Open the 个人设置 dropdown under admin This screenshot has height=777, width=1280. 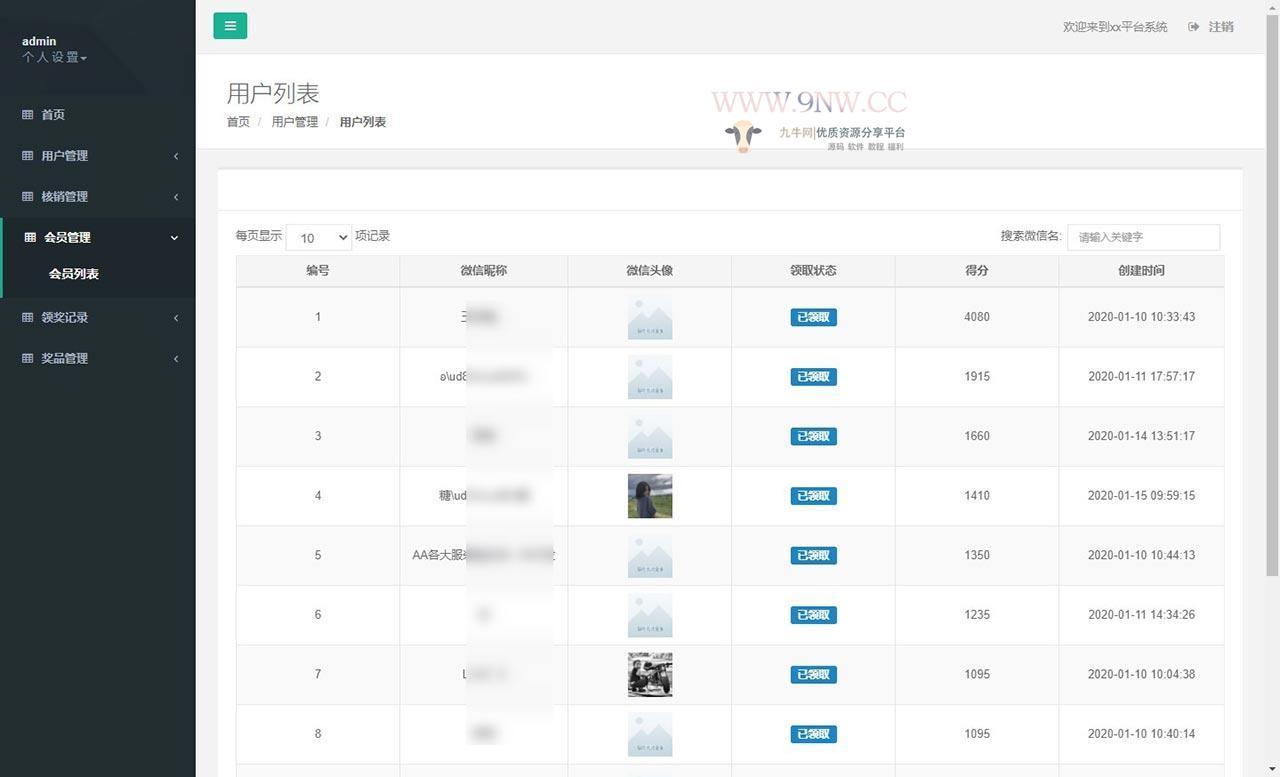pyautogui.click(x=54, y=58)
